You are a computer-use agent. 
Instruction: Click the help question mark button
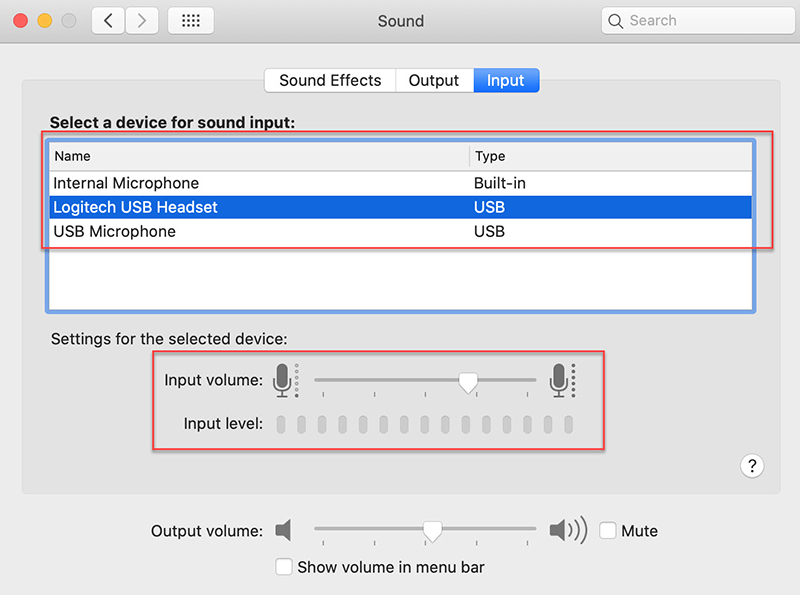[x=752, y=465]
